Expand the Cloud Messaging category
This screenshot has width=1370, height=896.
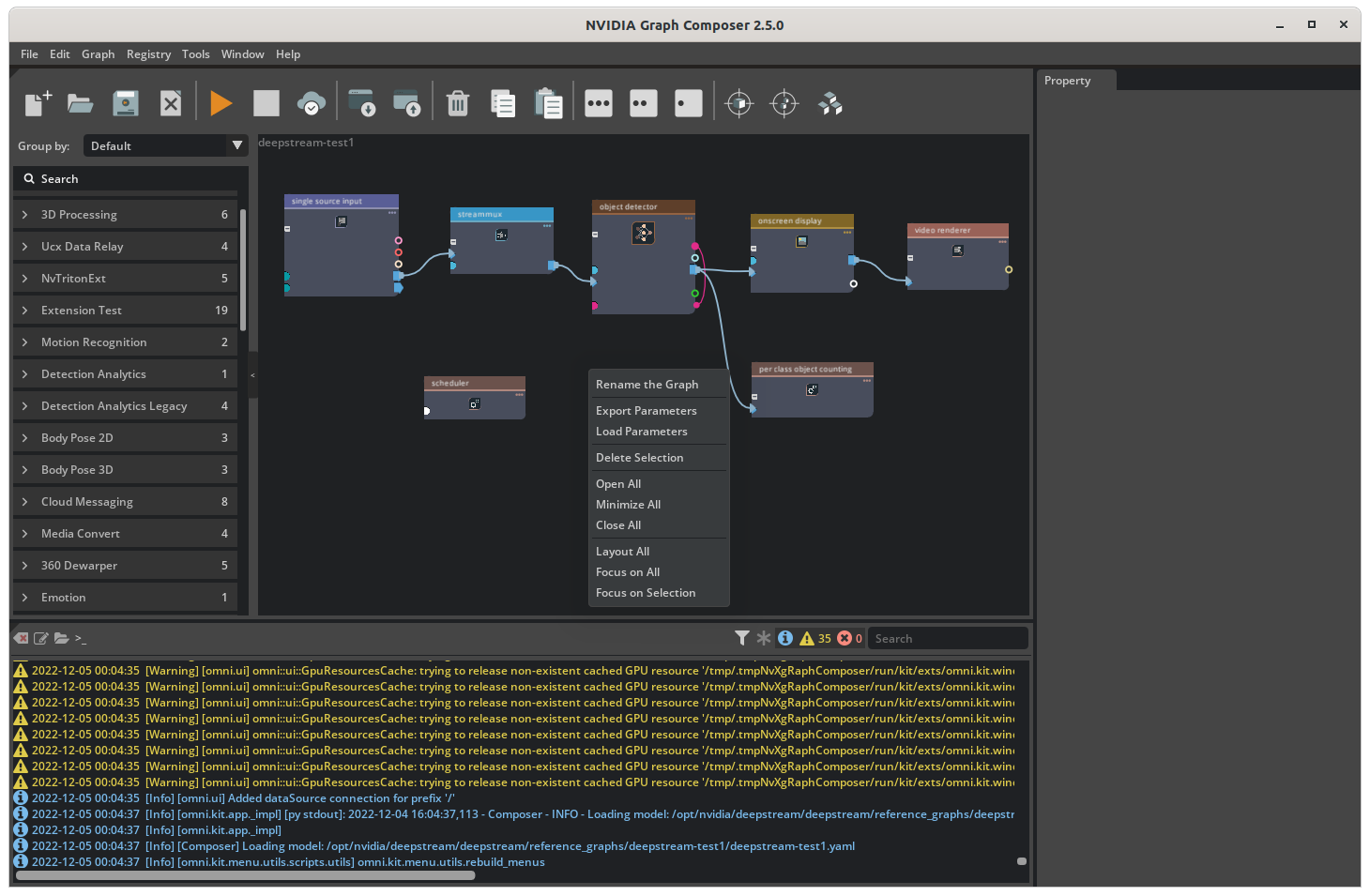[125, 502]
